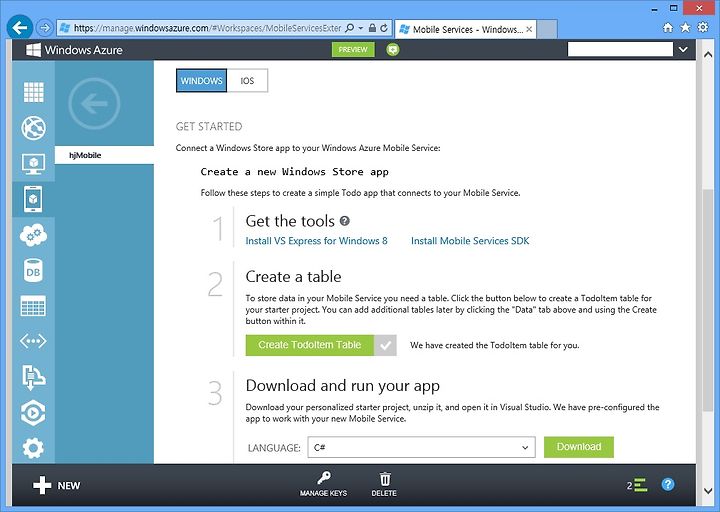Click the green Download button
Image resolution: width=720 pixels, height=512 pixels.
pos(579,447)
